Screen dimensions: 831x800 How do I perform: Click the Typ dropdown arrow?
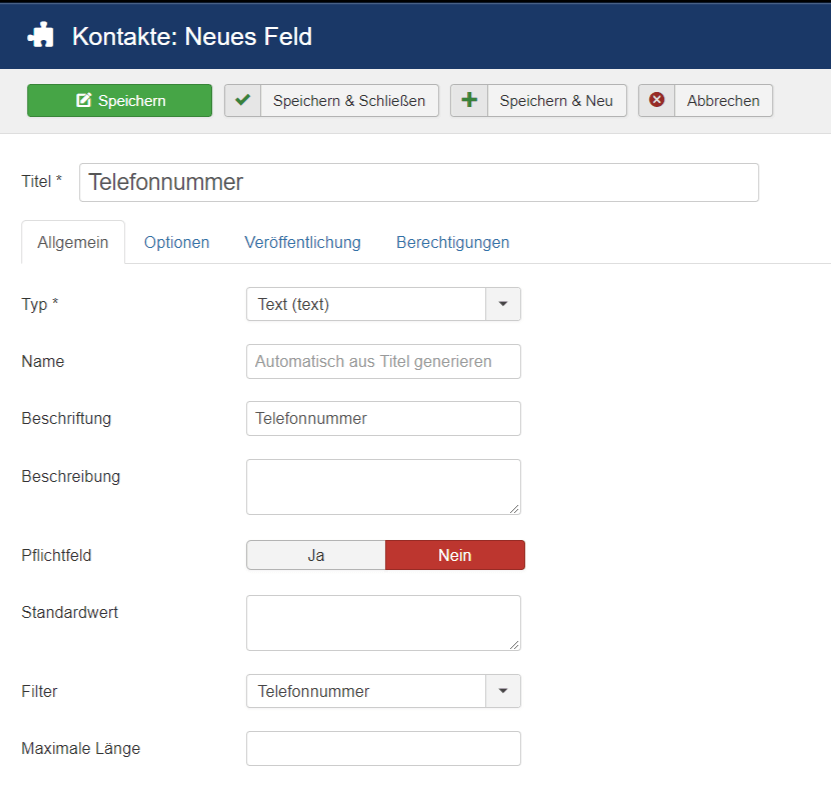(503, 304)
